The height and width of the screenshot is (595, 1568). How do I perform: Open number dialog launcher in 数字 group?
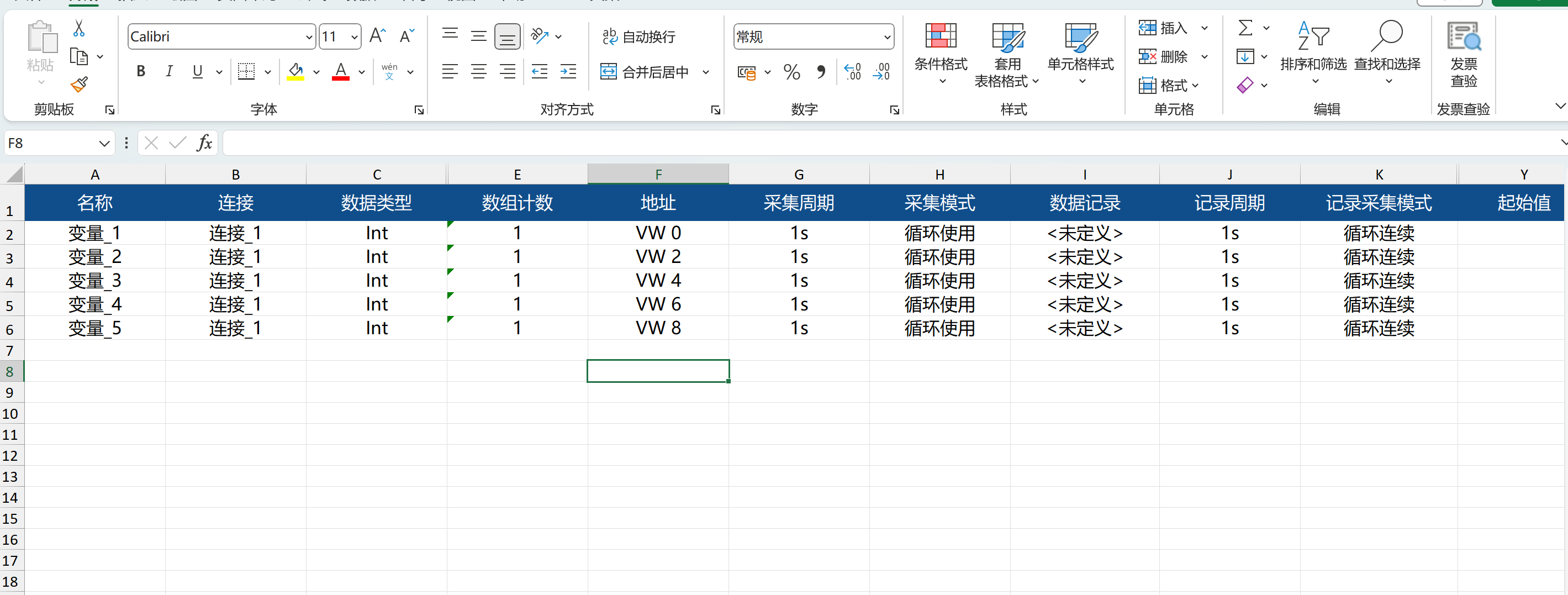(x=894, y=109)
